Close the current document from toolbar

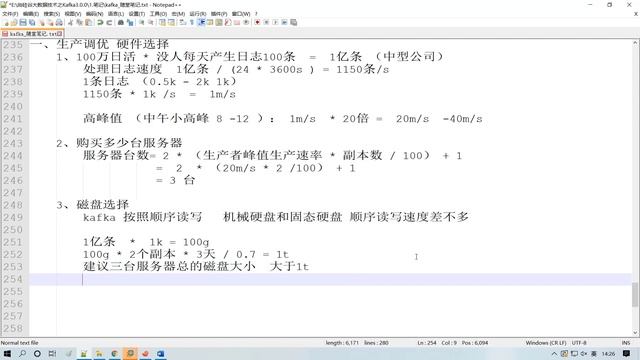42,22
